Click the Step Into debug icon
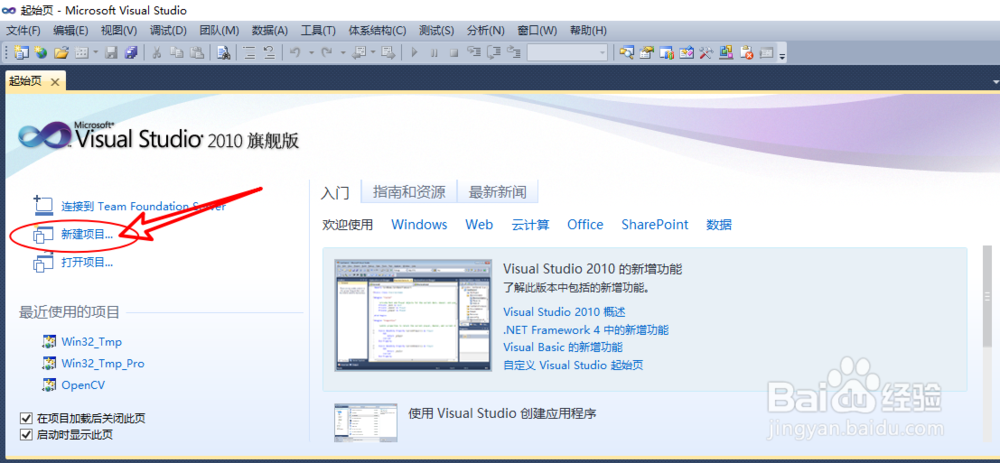This screenshot has height=463, width=1000. (x=474, y=52)
